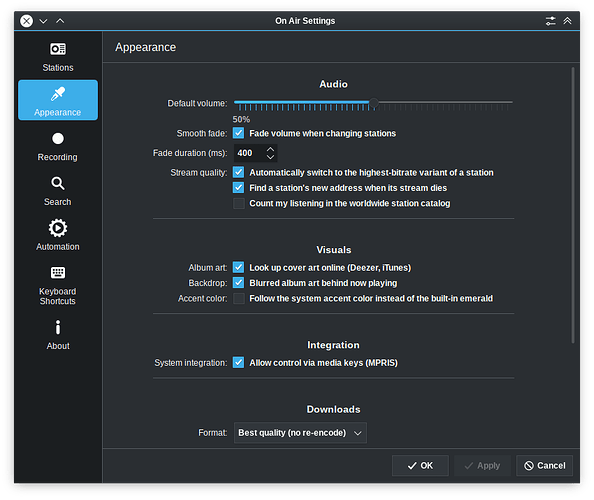Open the Search settings magnifier icon
This screenshot has height=500, width=594.
click(58, 183)
